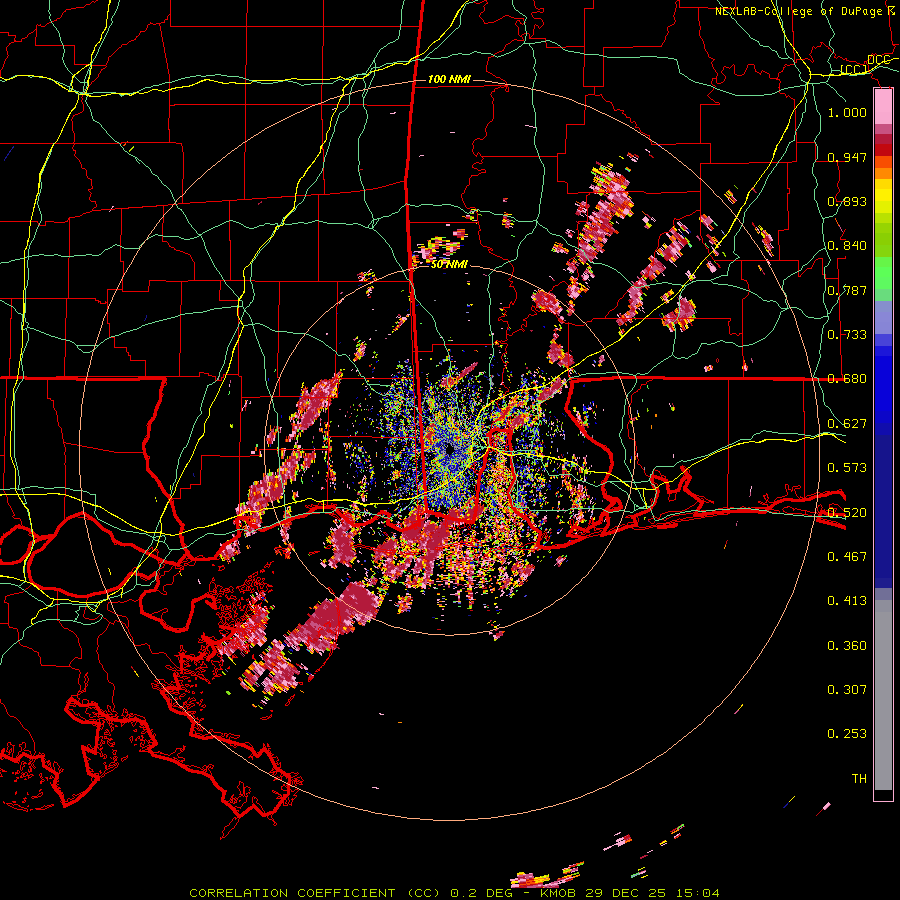Screen dimensions: 900x900
Task: Click the lavender color bar segment
Action: tap(883, 318)
